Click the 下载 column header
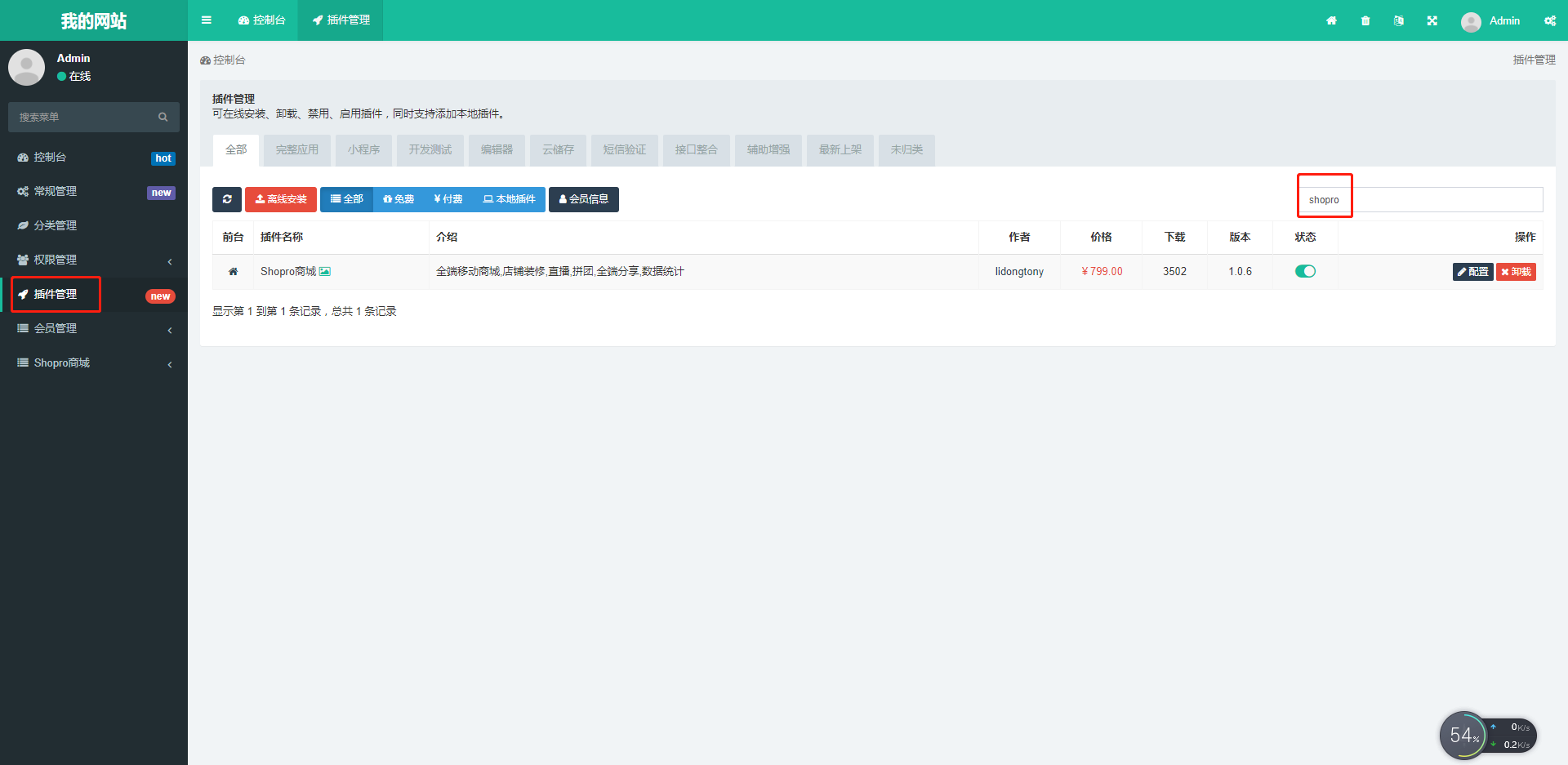1568x765 pixels. (x=1174, y=237)
